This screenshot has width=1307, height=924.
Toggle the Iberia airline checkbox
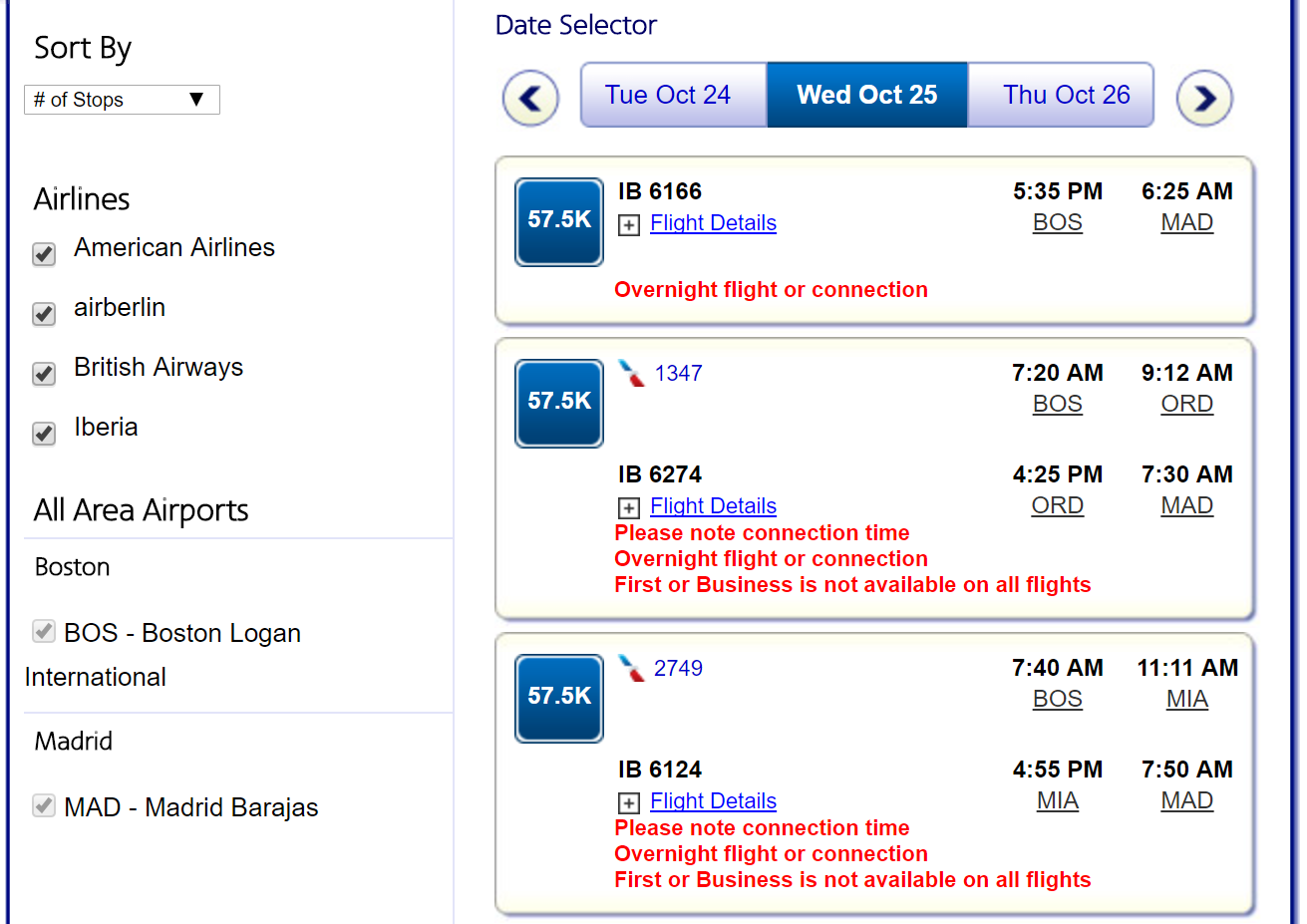coord(44,434)
